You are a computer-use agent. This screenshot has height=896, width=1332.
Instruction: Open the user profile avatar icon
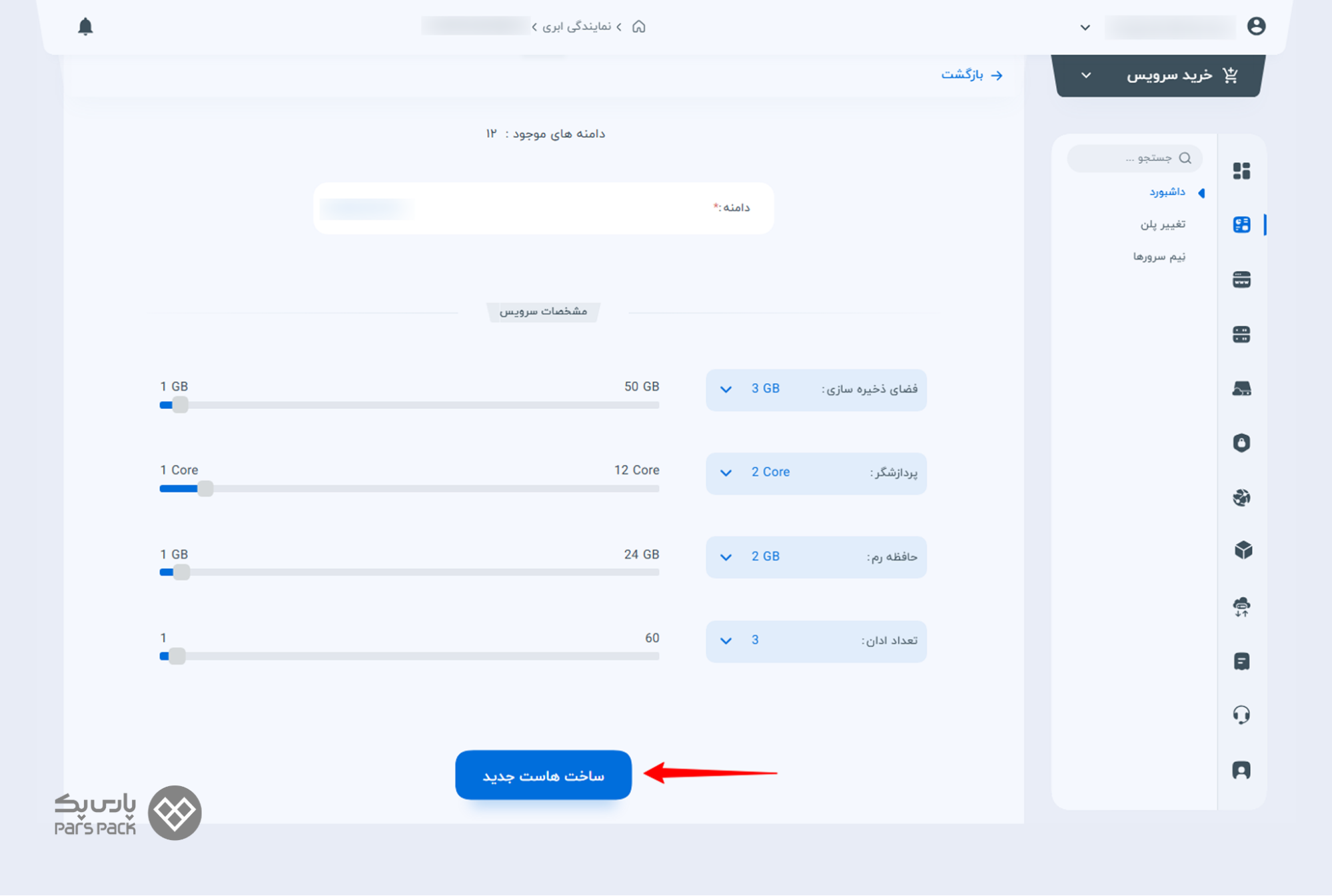click(x=1256, y=27)
